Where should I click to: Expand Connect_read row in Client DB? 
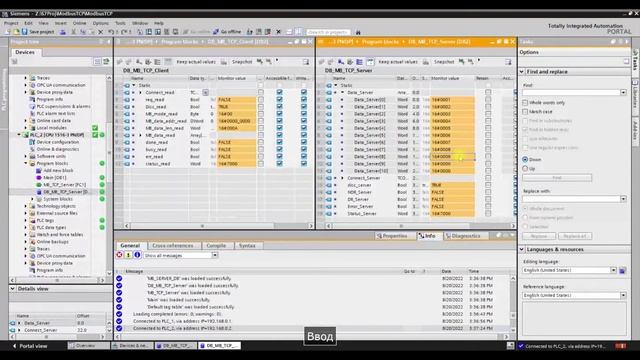(x=140, y=92)
